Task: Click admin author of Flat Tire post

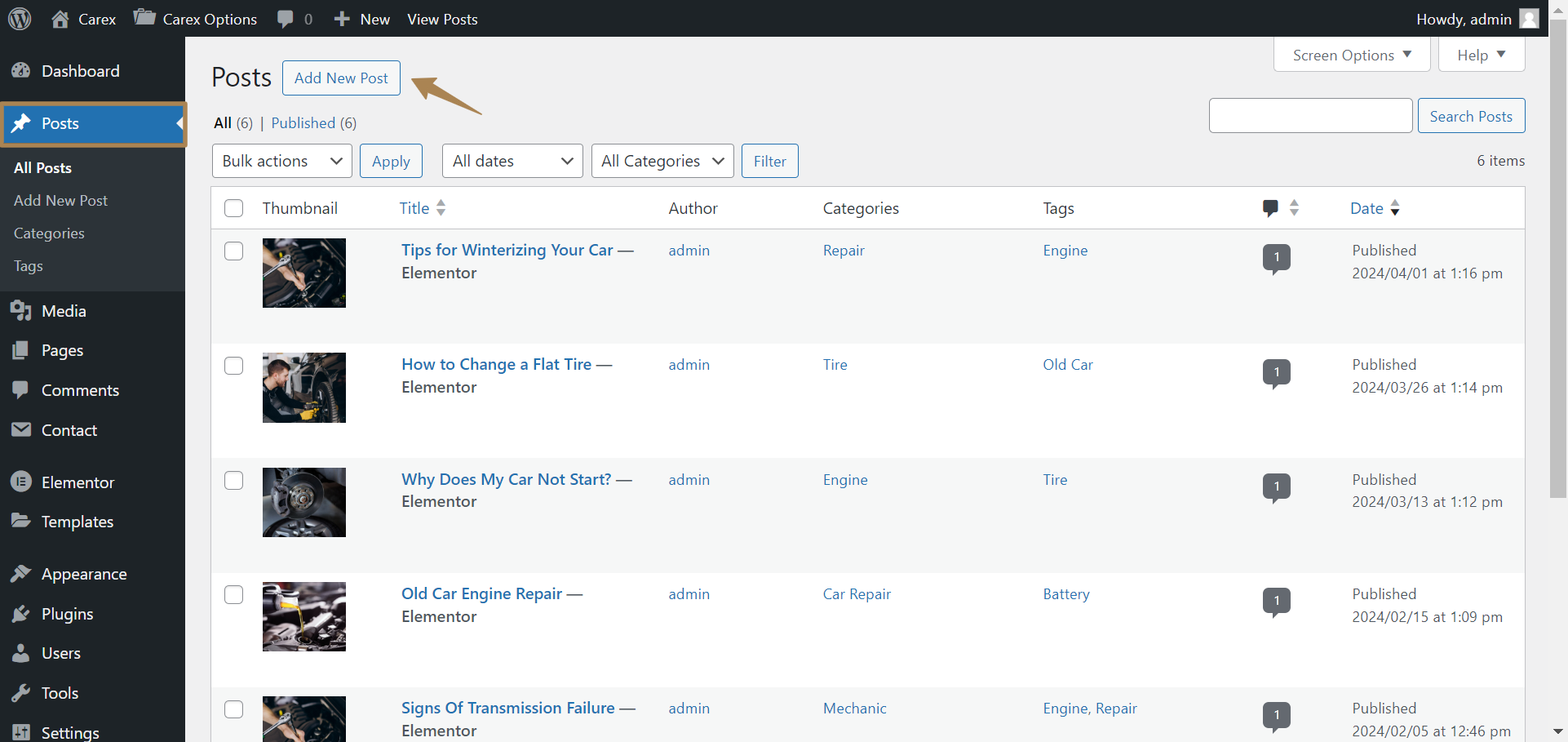Action: pos(689,365)
